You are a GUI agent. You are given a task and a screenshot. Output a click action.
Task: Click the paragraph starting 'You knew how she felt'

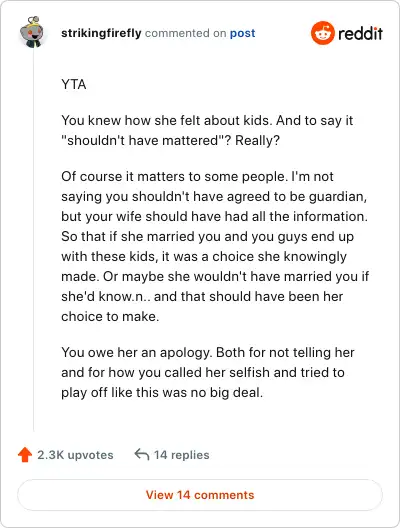[207, 130]
